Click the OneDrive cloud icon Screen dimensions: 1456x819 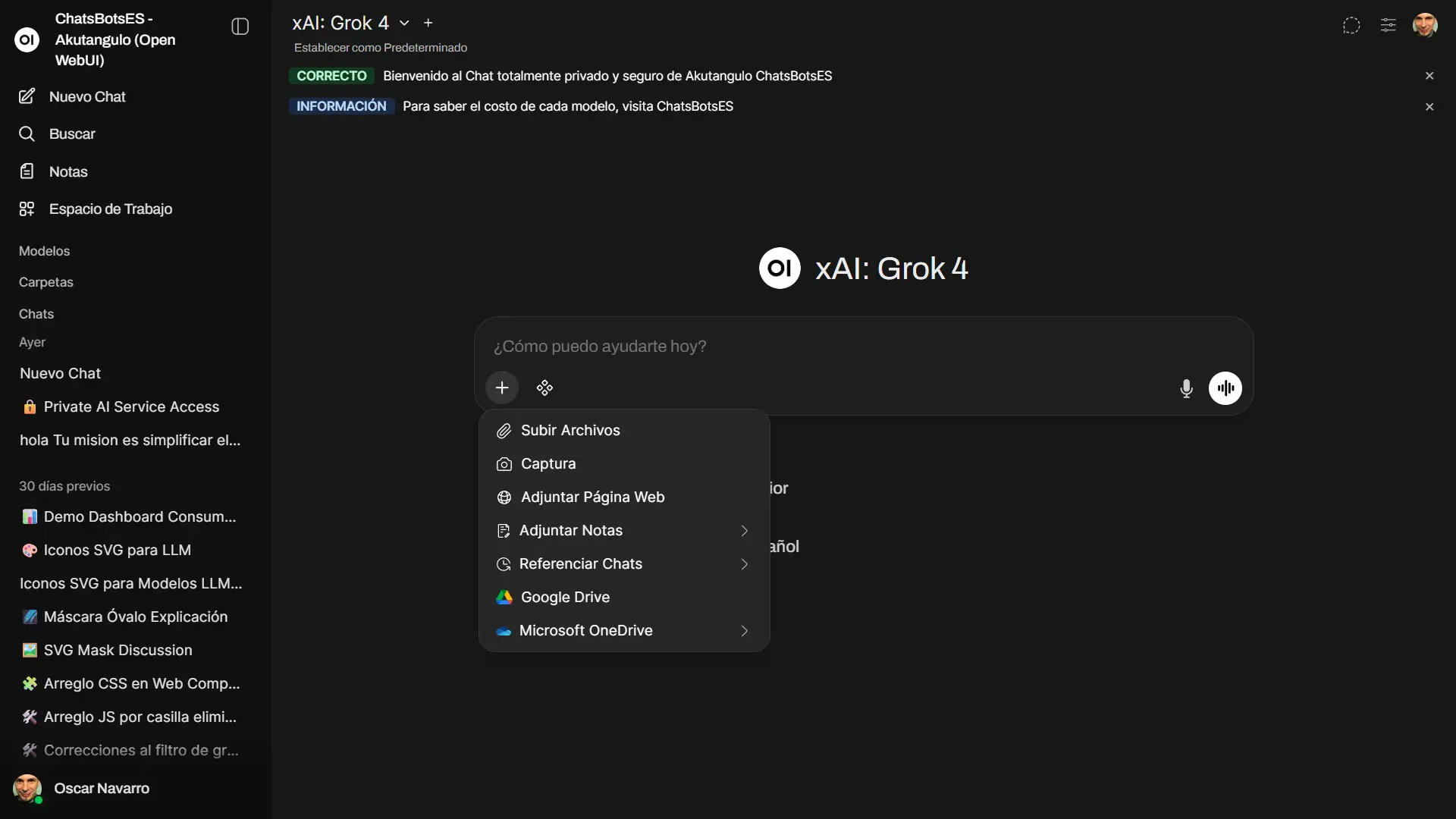(x=504, y=631)
